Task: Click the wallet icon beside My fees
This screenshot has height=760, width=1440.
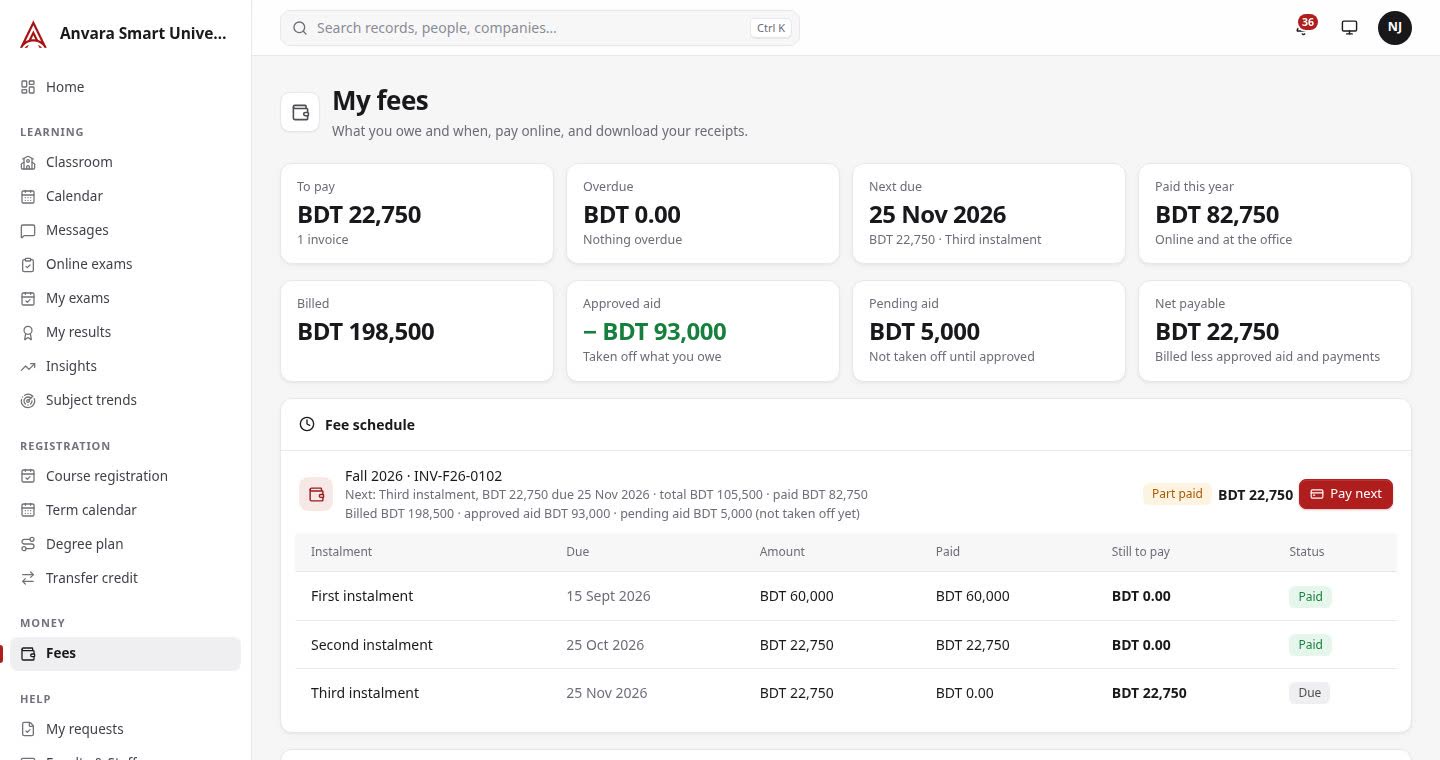Action: [x=300, y=112]
